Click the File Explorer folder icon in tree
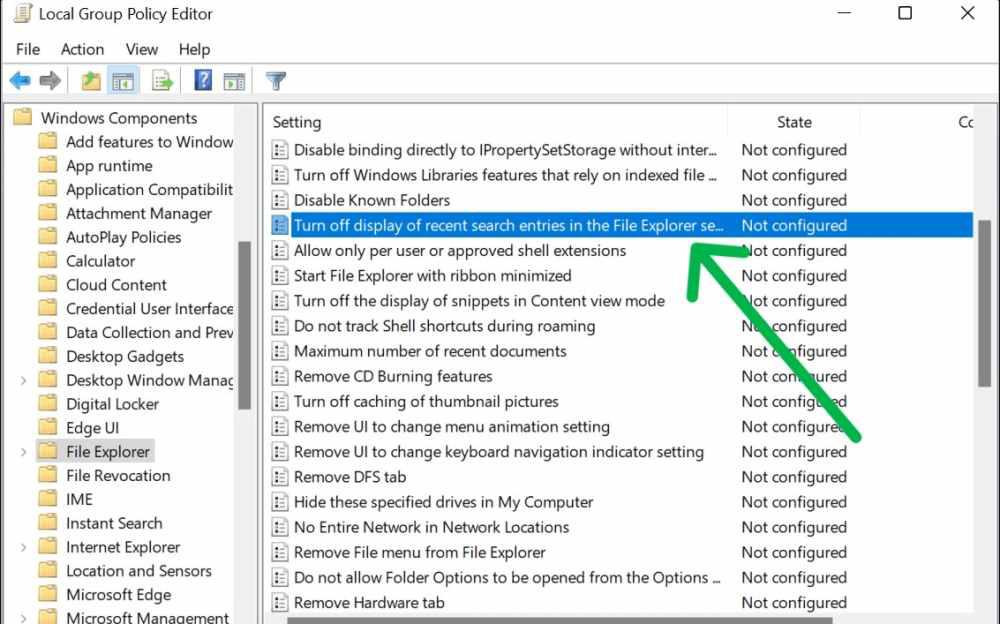This screenshot has width=1000, height=624. (x=48, y=451)
